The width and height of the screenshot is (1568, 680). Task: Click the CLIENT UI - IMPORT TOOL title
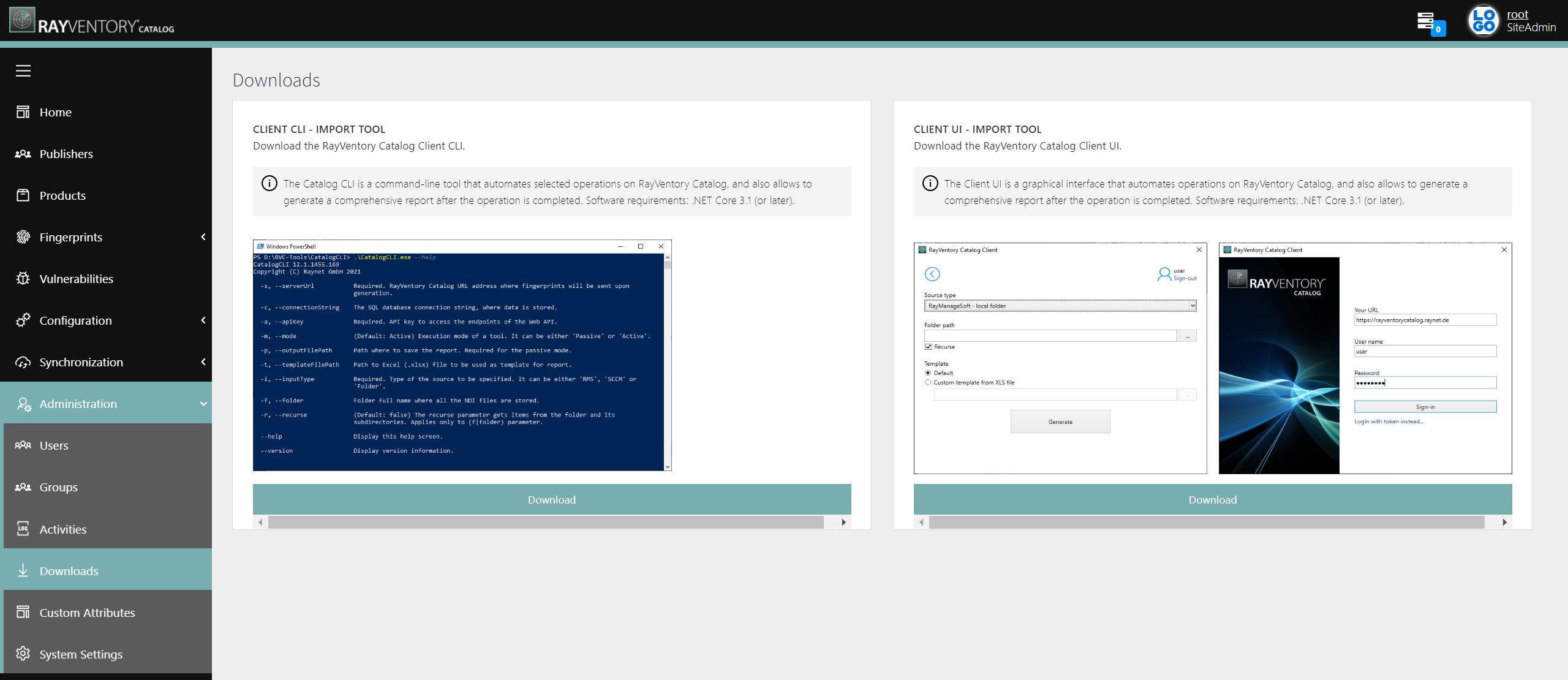(x=978, y=129)
